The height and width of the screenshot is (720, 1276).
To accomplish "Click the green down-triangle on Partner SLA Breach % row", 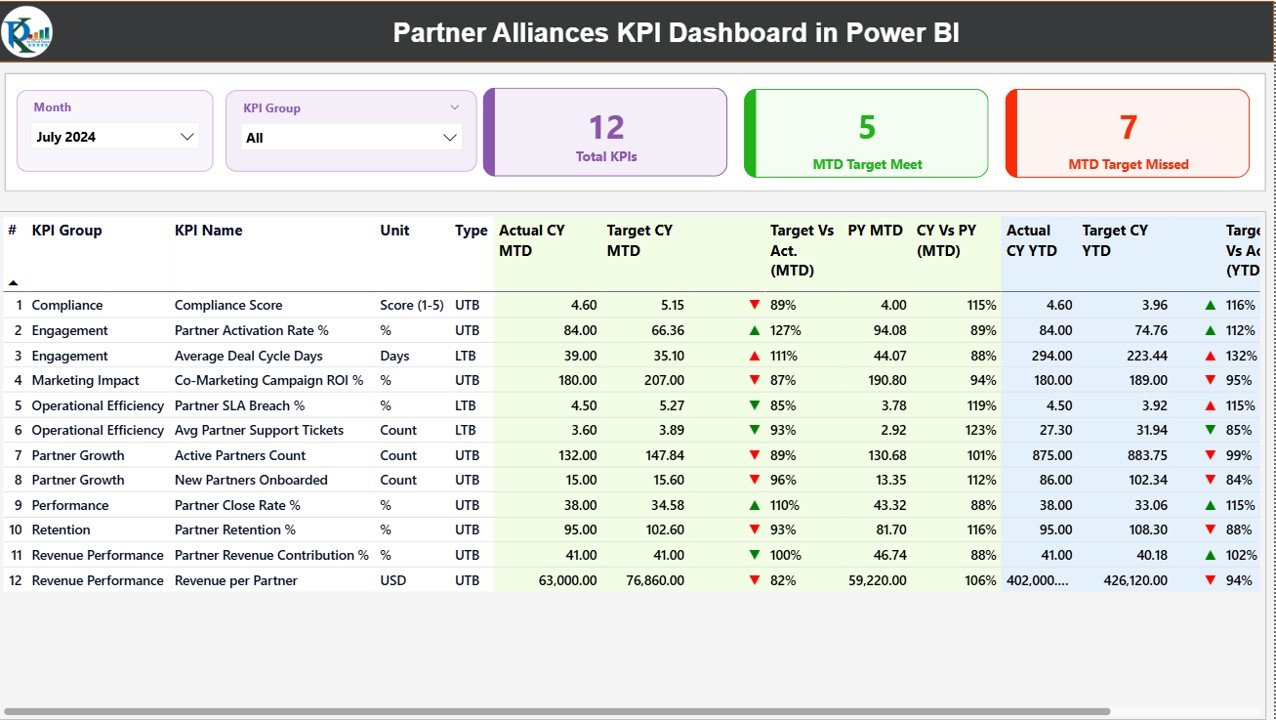I will [x=755, y=405].
